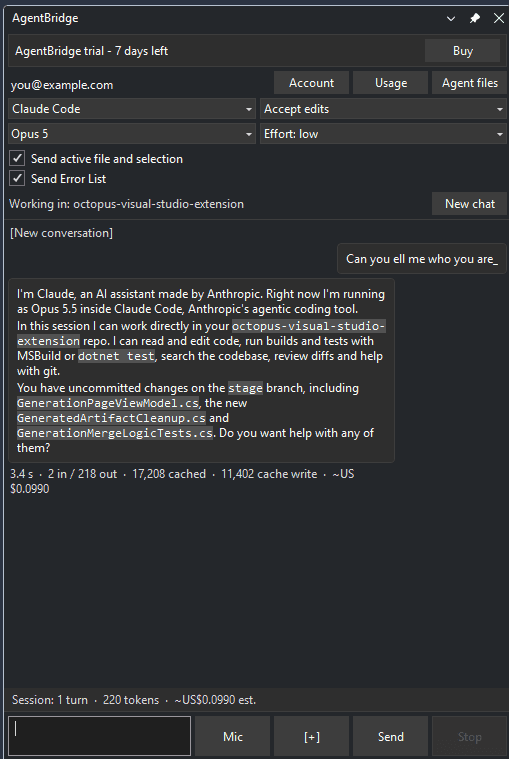Close the AgentBridge panel
The height and width of the screenshot is (759, 509).
tap(498, 18)
